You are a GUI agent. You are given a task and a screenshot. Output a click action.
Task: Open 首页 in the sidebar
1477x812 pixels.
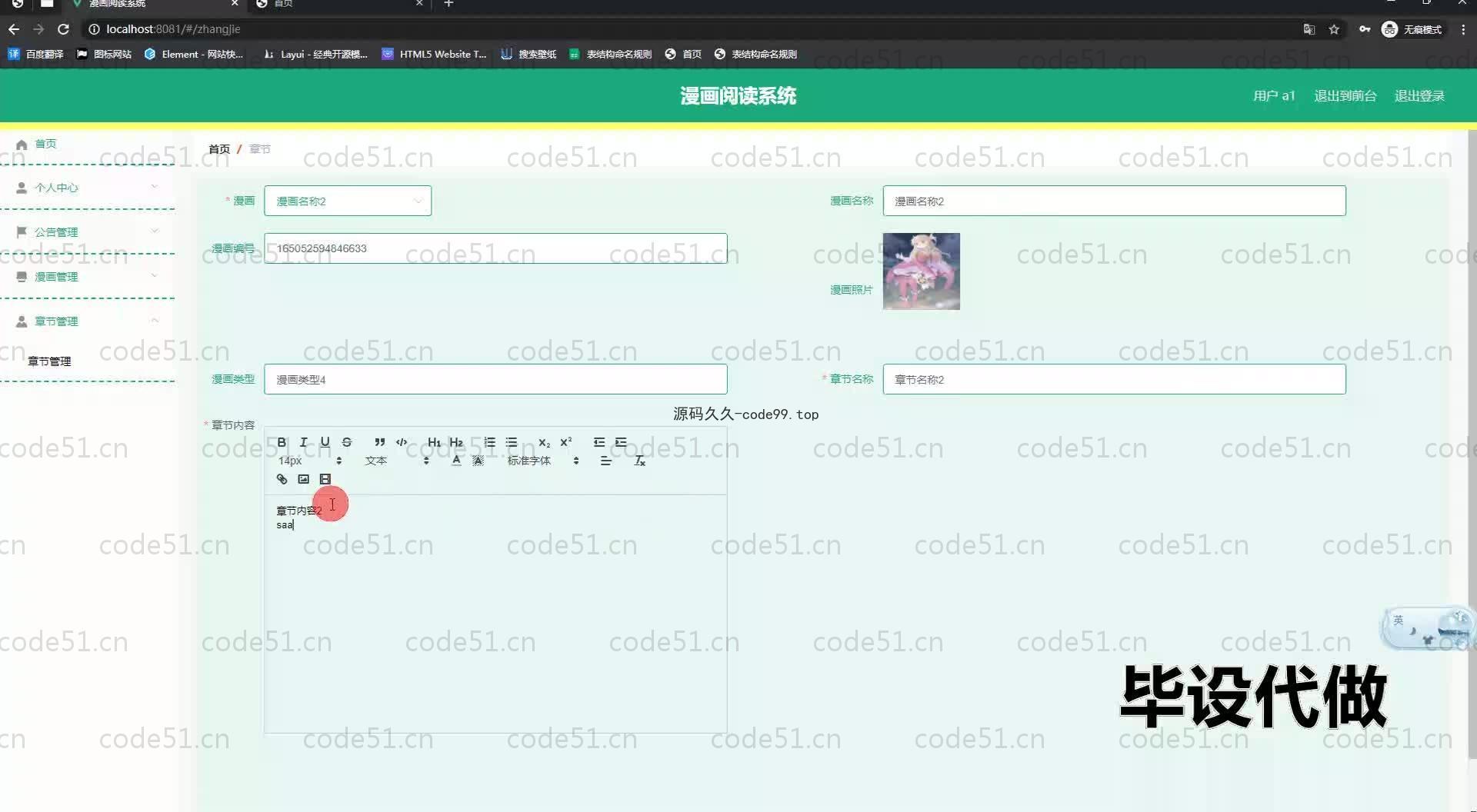45,144
